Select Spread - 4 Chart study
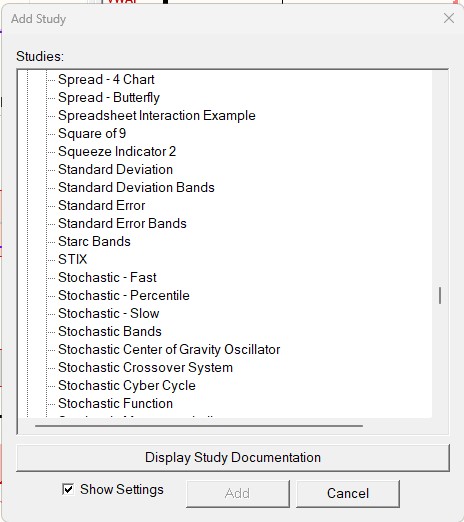The image size is (464, 522). [x=106, y=79]
